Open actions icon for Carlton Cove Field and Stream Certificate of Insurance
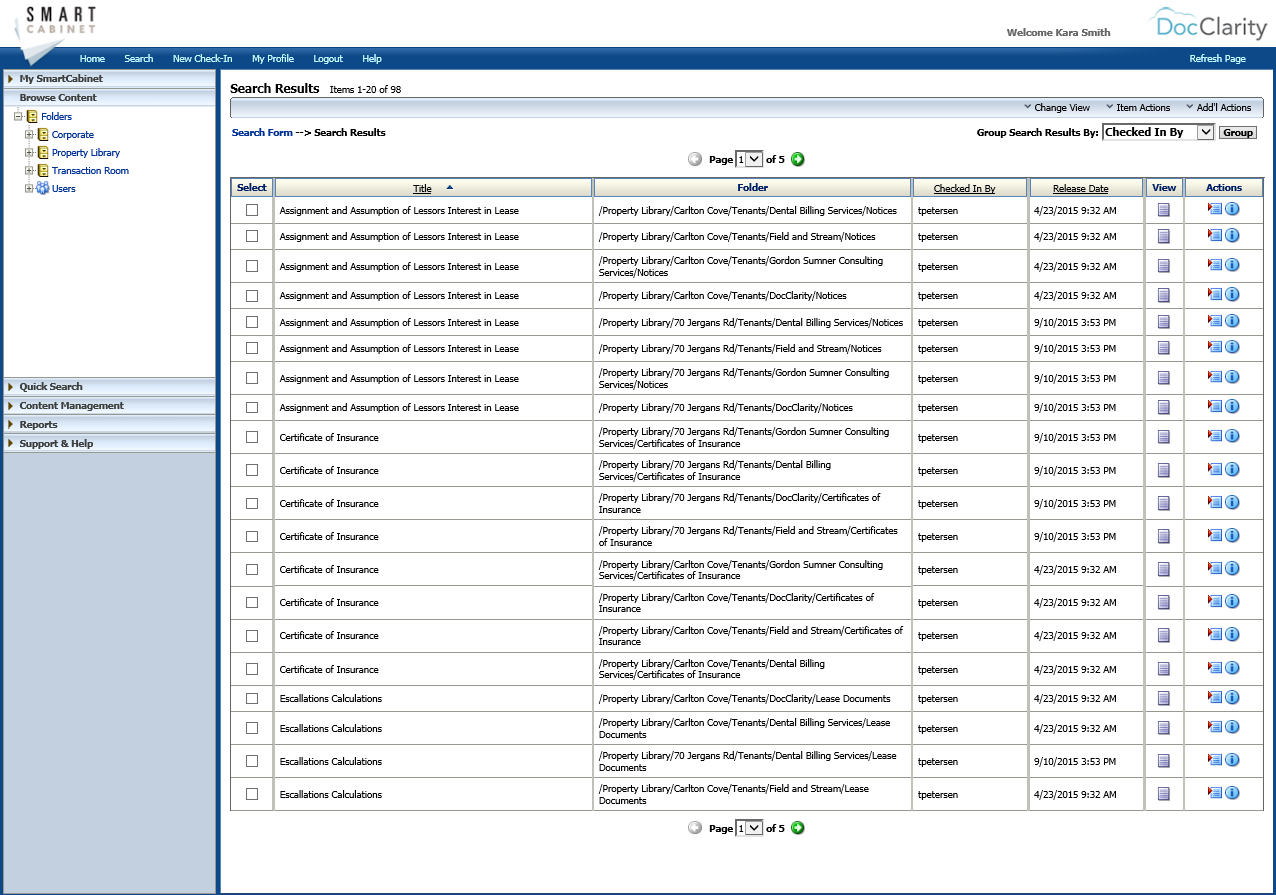The height and width of the screenshot is (895, 1276). [1215, 634]
